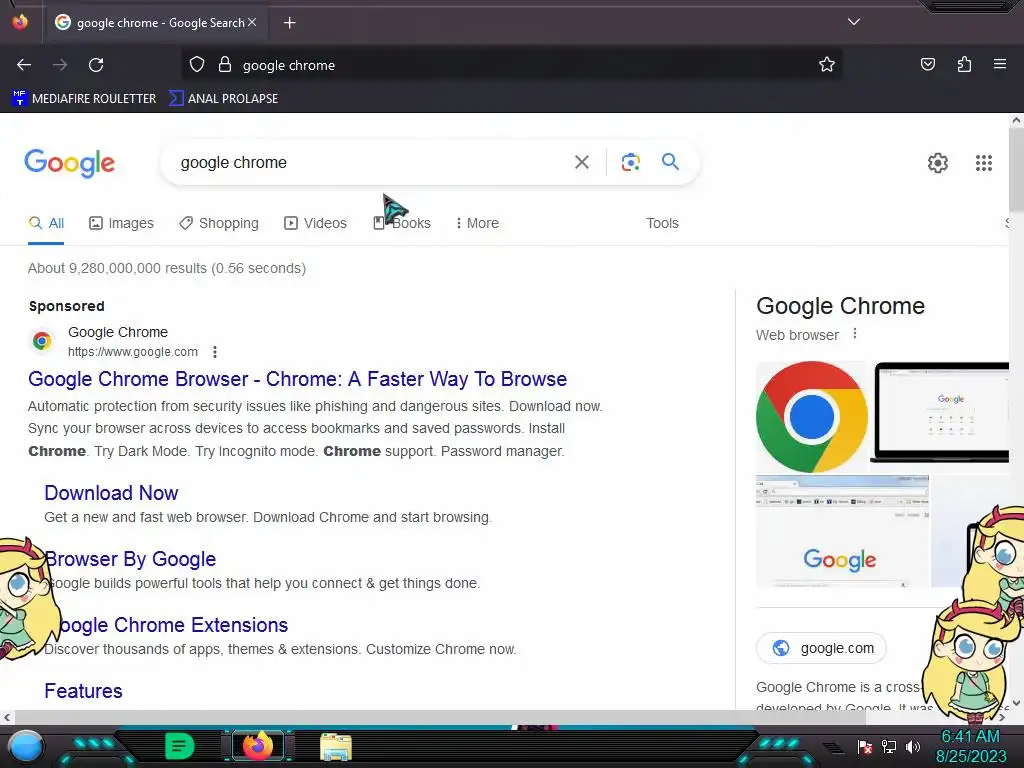Open the Chrome logo image thumbnail
Image resolution: width=1024 pixels, height=768 pixels.
[x=812, y=417]
